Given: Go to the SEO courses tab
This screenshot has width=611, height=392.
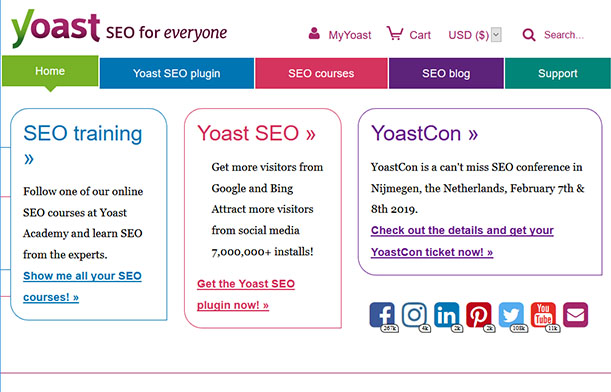Looking at the screenshot, I should click(321, 73).
